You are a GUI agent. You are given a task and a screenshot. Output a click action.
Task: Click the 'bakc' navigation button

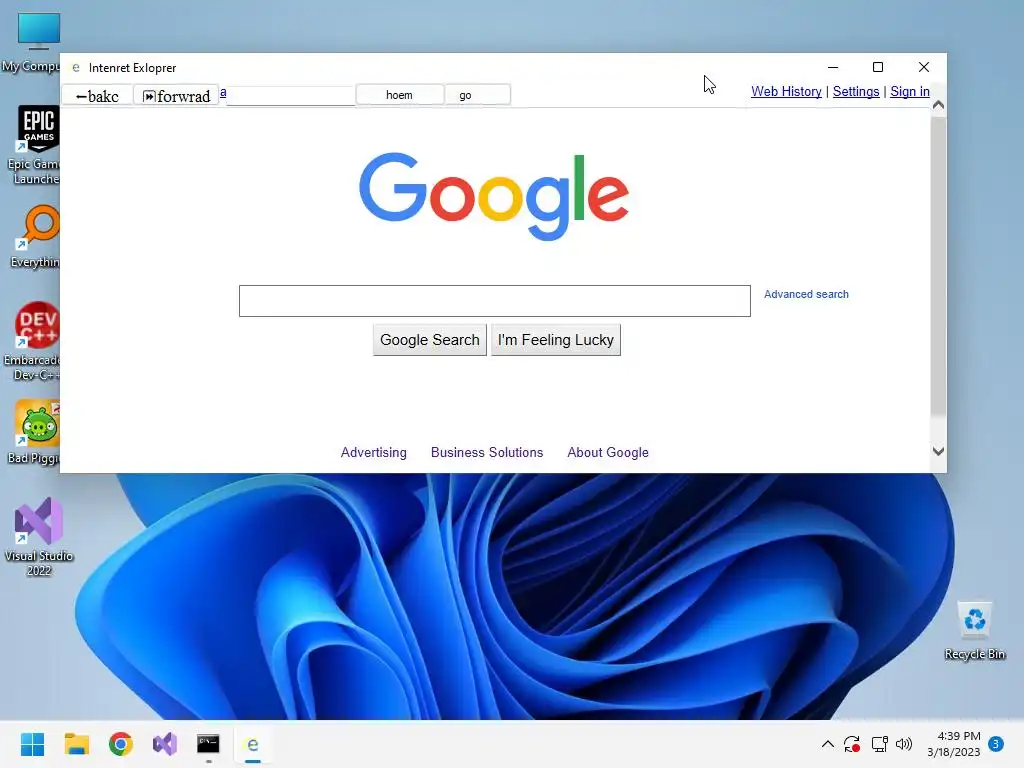(97, 95)
